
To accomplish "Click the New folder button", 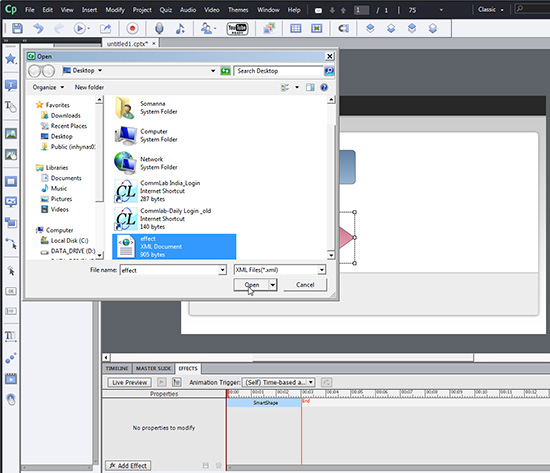I will point(89,87).
